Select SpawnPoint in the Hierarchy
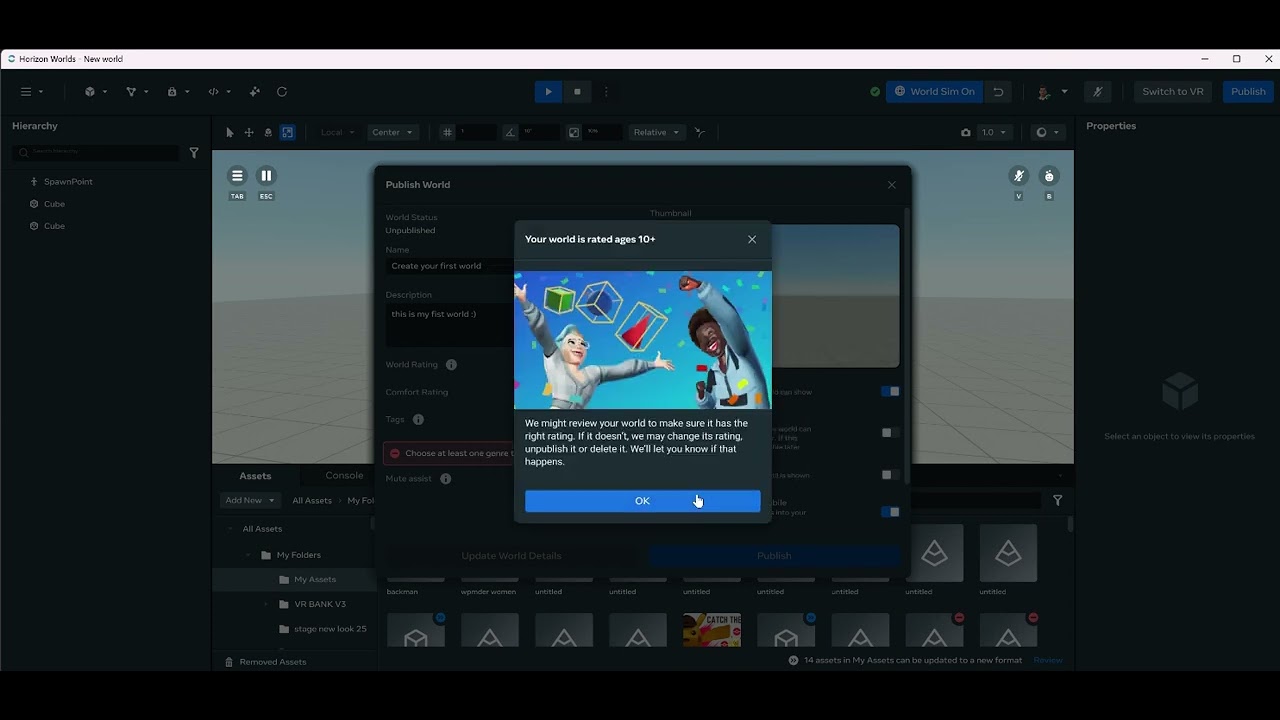Viewport: 1280px width, 720px height. pyautogui.click(x=68, y=182)
